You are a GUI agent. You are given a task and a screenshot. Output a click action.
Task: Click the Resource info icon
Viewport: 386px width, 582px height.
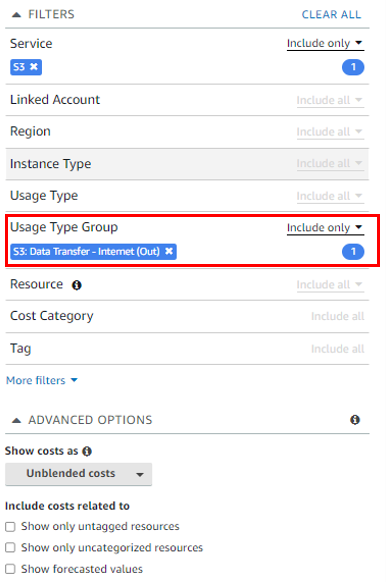point(77,285)
